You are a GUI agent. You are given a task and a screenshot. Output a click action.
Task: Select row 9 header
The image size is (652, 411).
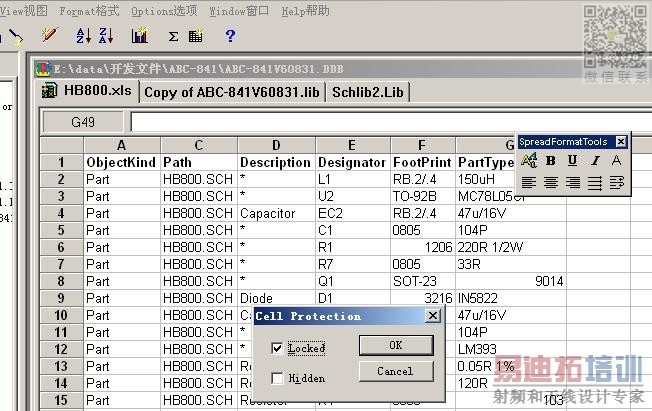(x=61, y=298)
